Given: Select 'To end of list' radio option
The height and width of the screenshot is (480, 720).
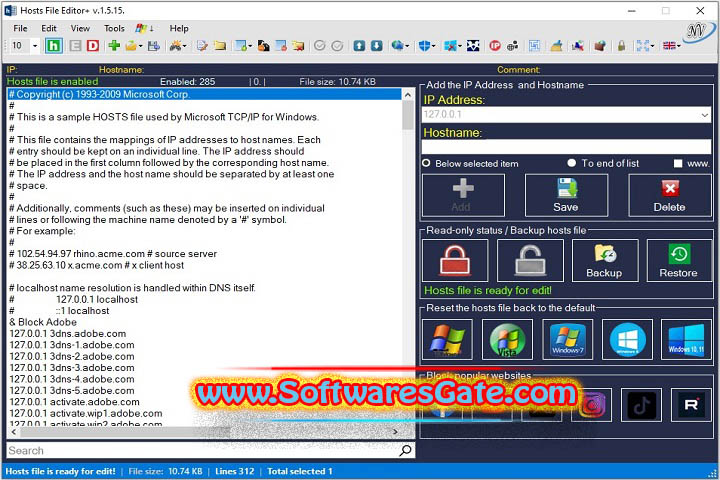Looking at the screenshot, I should (603, 163).
